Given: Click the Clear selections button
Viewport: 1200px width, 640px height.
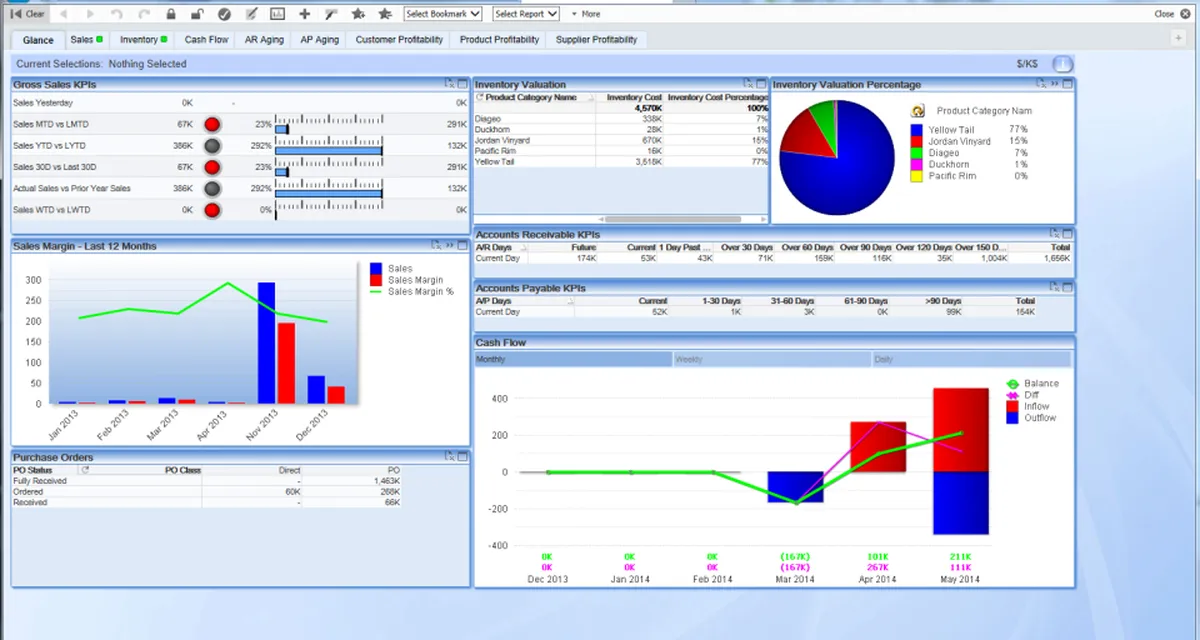Looking at the screenshot, I should [27, 14].
